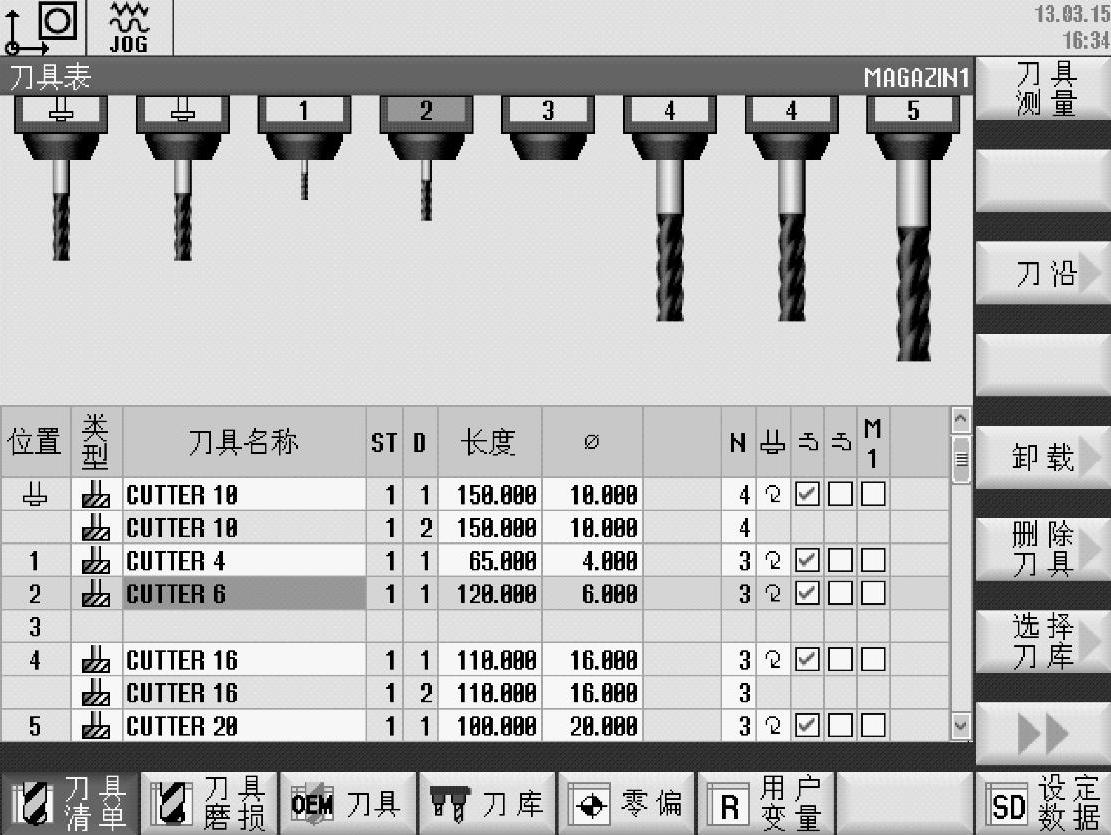Click the cutter type icon for CUTTER 4
The height and width of the screenshot is (835, 1111).
pyautogui.click(x=96, y=561)
